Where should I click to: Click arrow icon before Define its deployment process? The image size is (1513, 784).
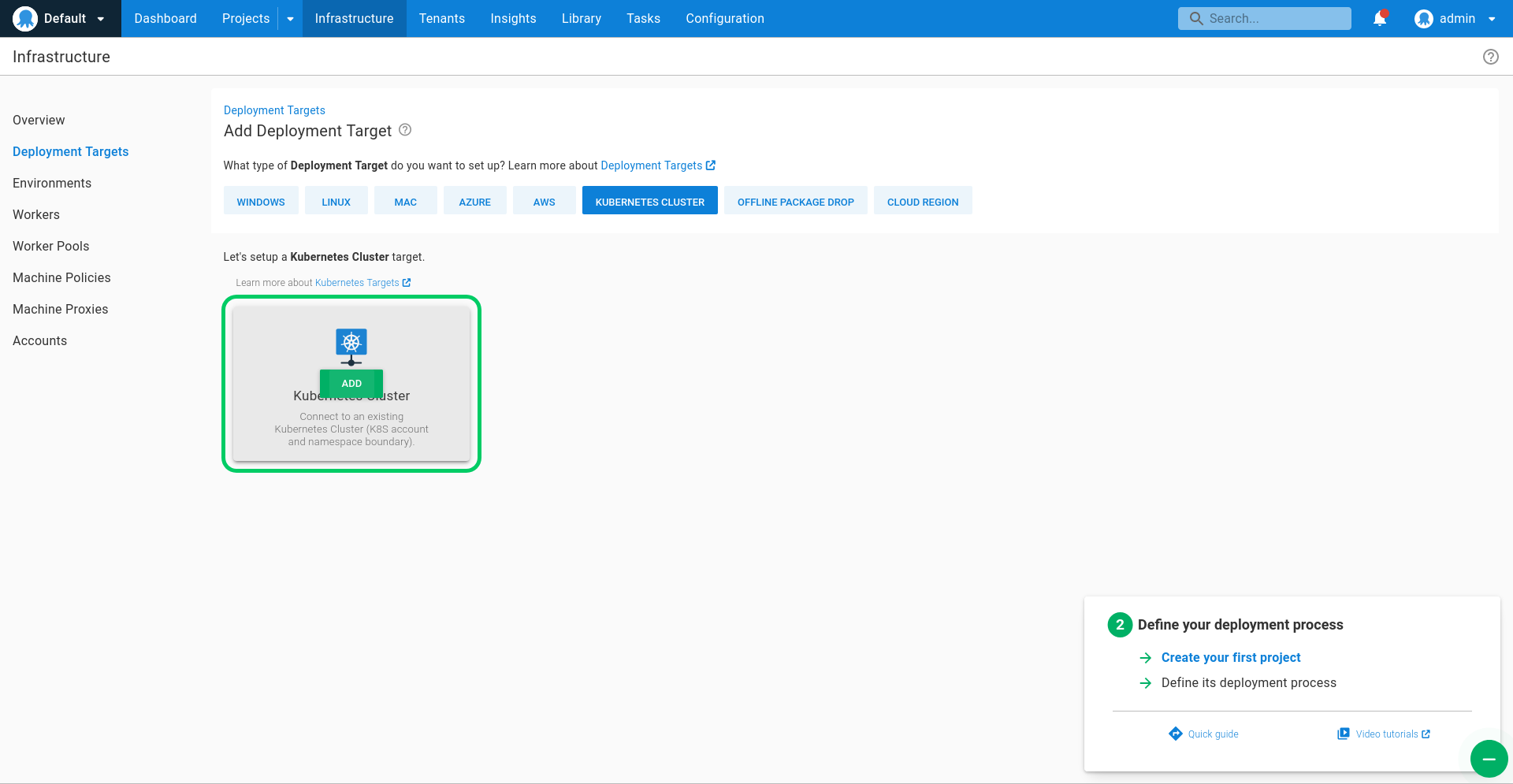1146,683
